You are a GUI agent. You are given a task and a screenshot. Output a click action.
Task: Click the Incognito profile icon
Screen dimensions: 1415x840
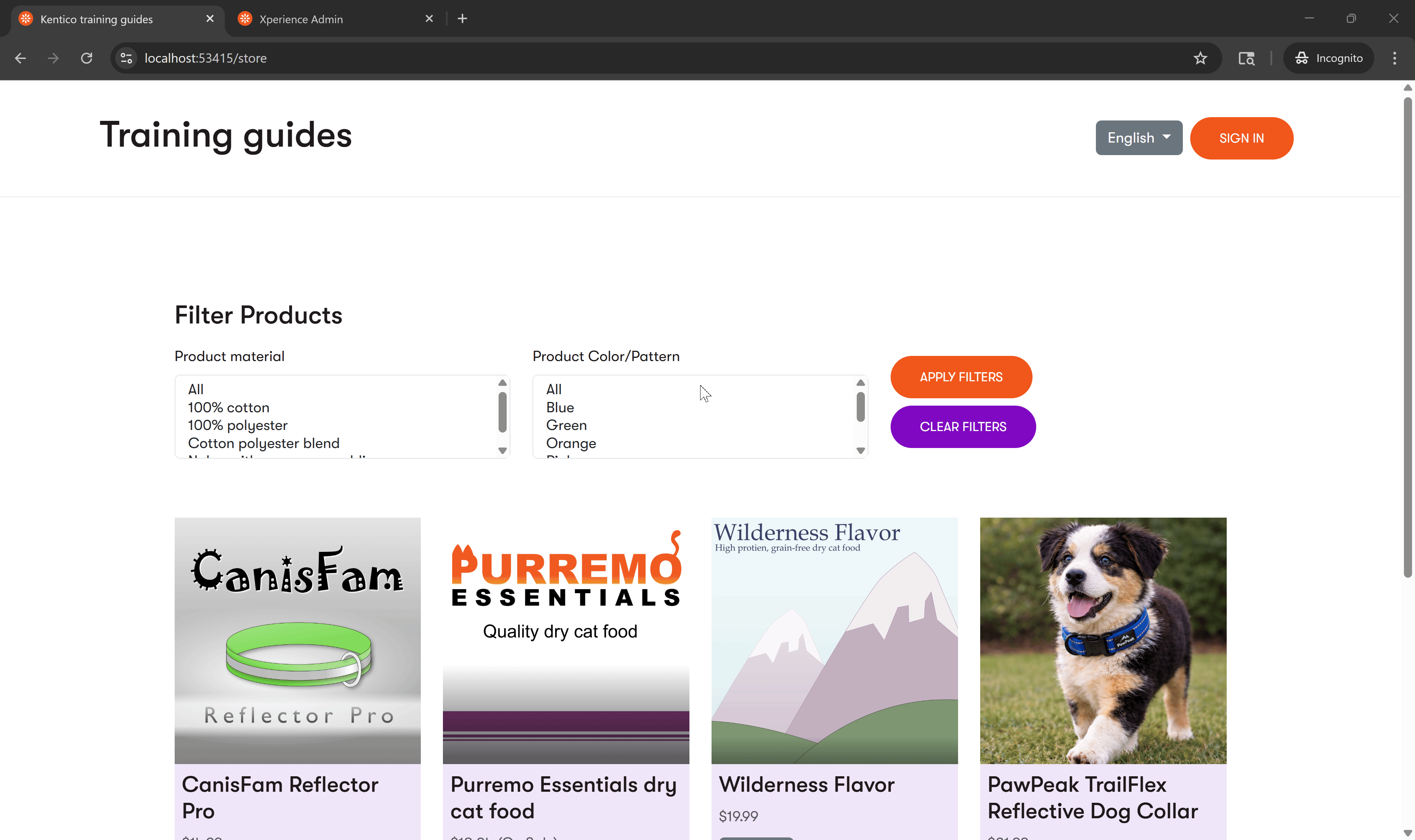1301,58
